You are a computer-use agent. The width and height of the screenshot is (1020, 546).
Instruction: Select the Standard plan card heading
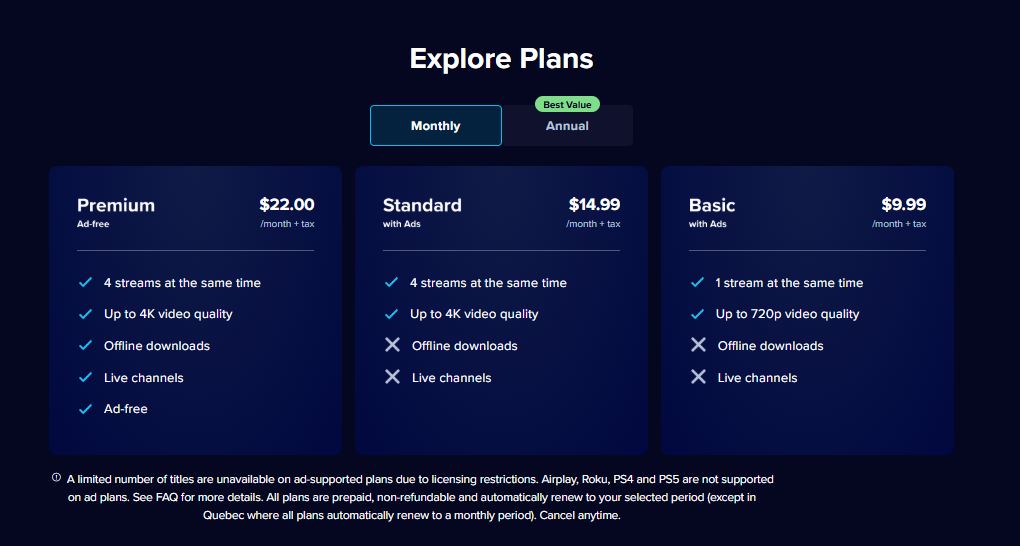point(422,205)
